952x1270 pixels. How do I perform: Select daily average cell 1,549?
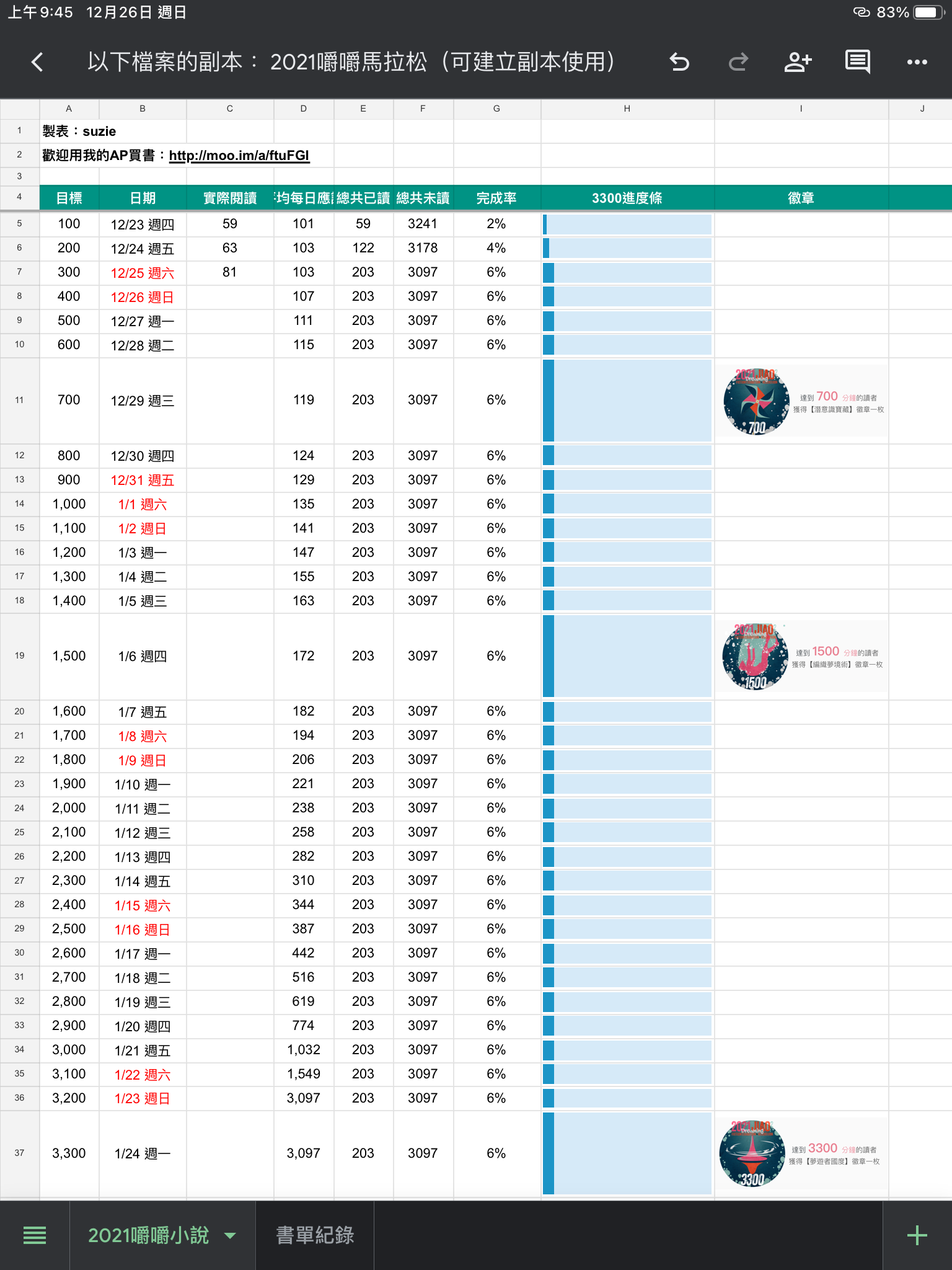pos(304,1074)
